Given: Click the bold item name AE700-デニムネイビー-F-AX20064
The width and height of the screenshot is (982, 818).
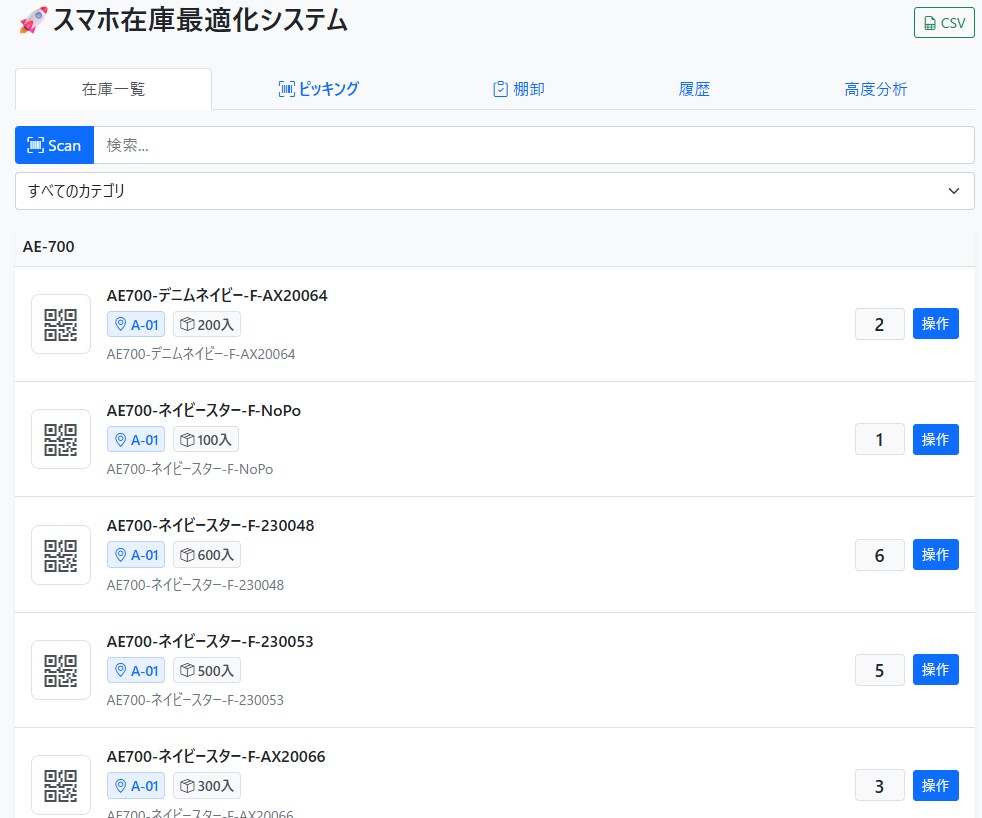Looking at the screenshot, I should 217,296.
